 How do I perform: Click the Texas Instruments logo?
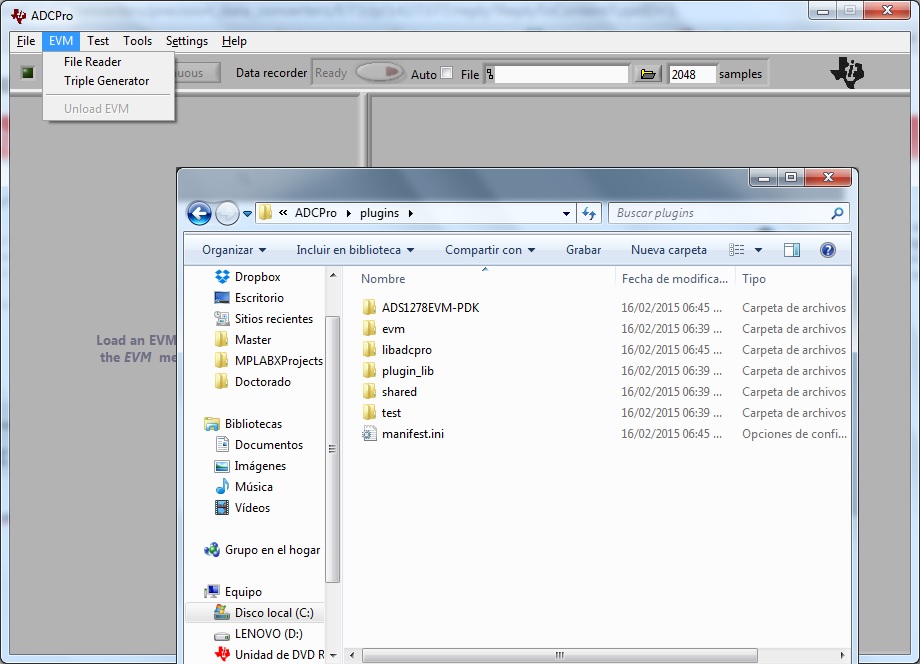(x=847, y=73)
